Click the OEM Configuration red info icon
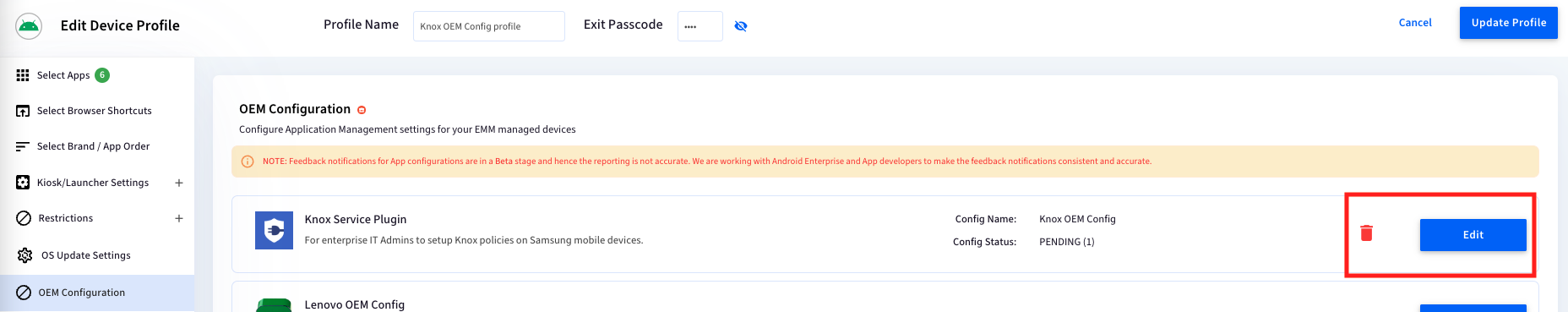The image size is (1568, 312). point(362,110)
